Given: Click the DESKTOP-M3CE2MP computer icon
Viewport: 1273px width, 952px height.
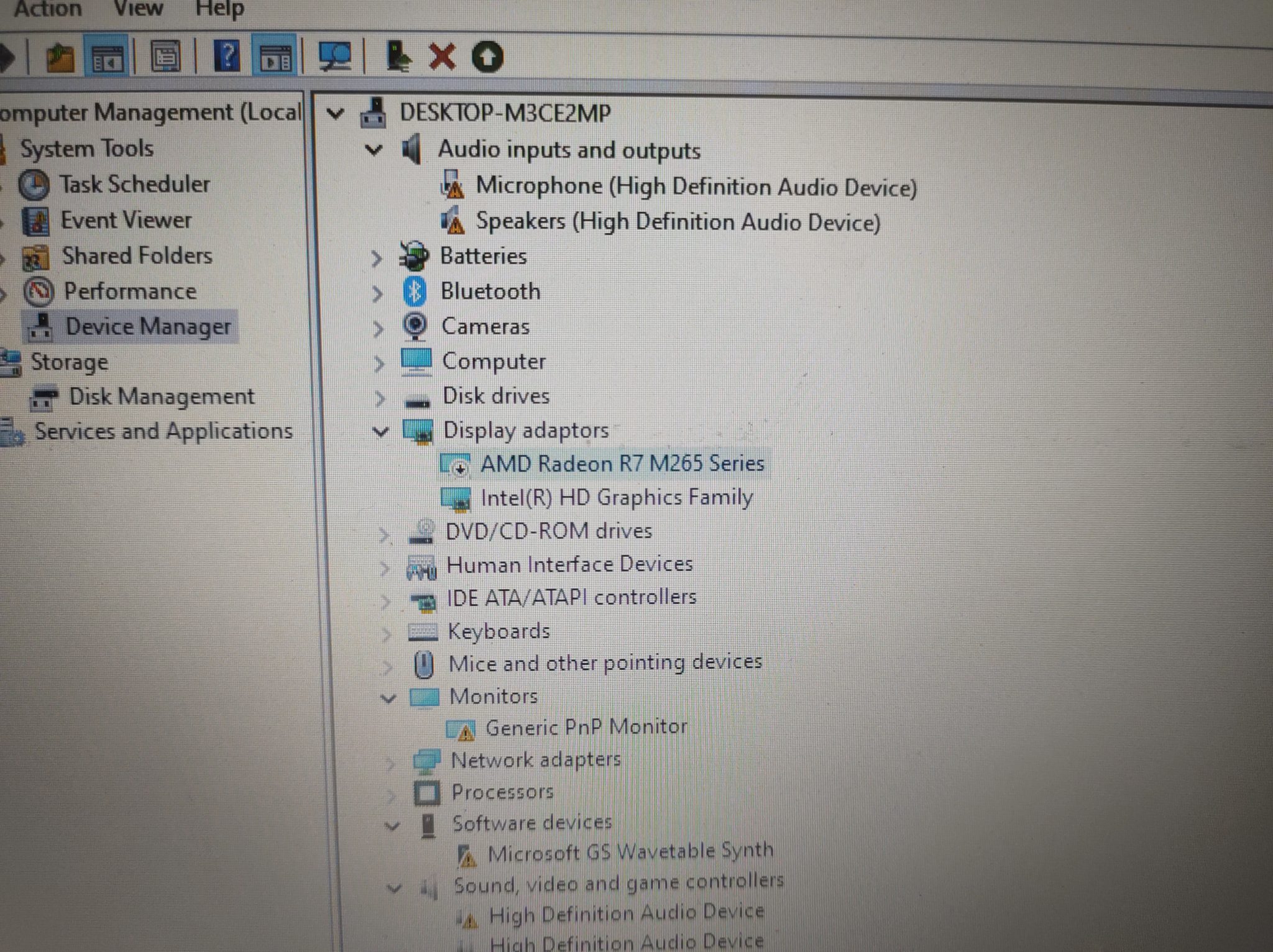Looking at the screenshot, I should pyautogui.click(x=374, y=113).
